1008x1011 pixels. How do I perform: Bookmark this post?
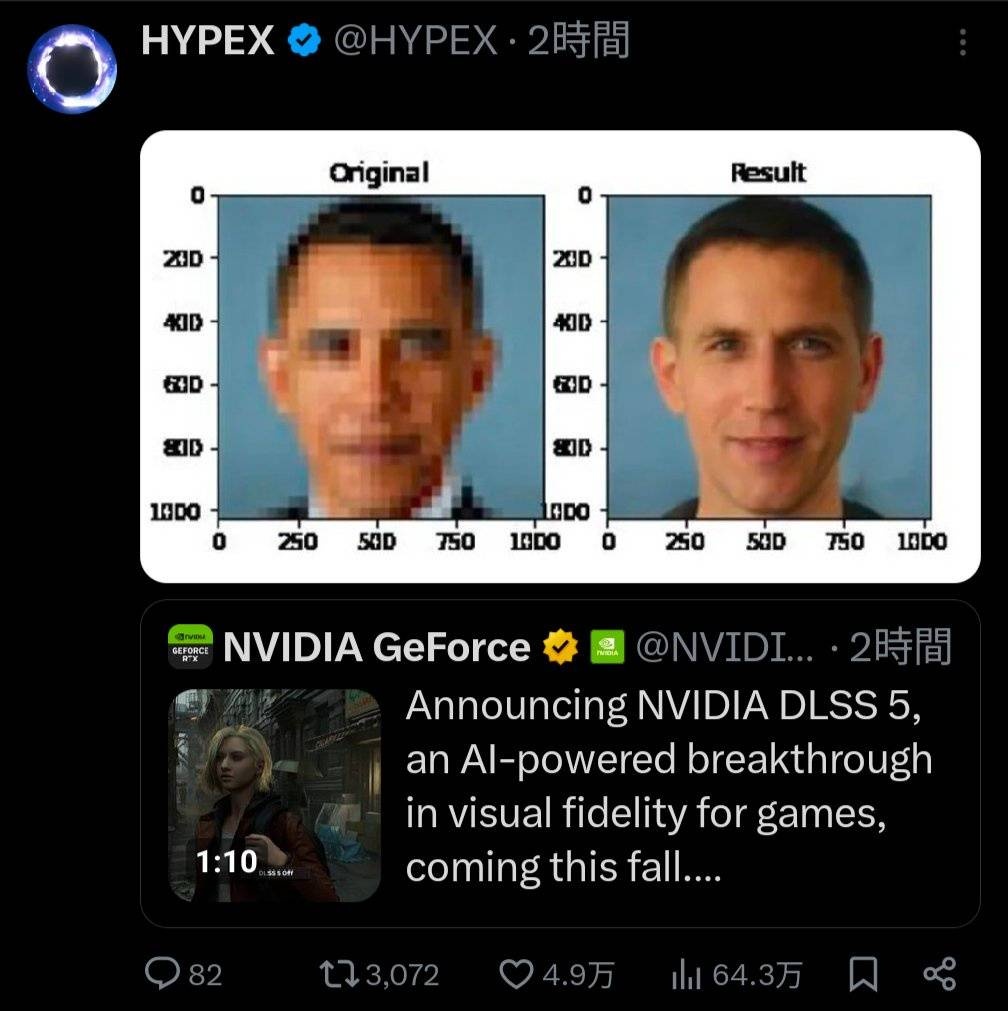863,974
